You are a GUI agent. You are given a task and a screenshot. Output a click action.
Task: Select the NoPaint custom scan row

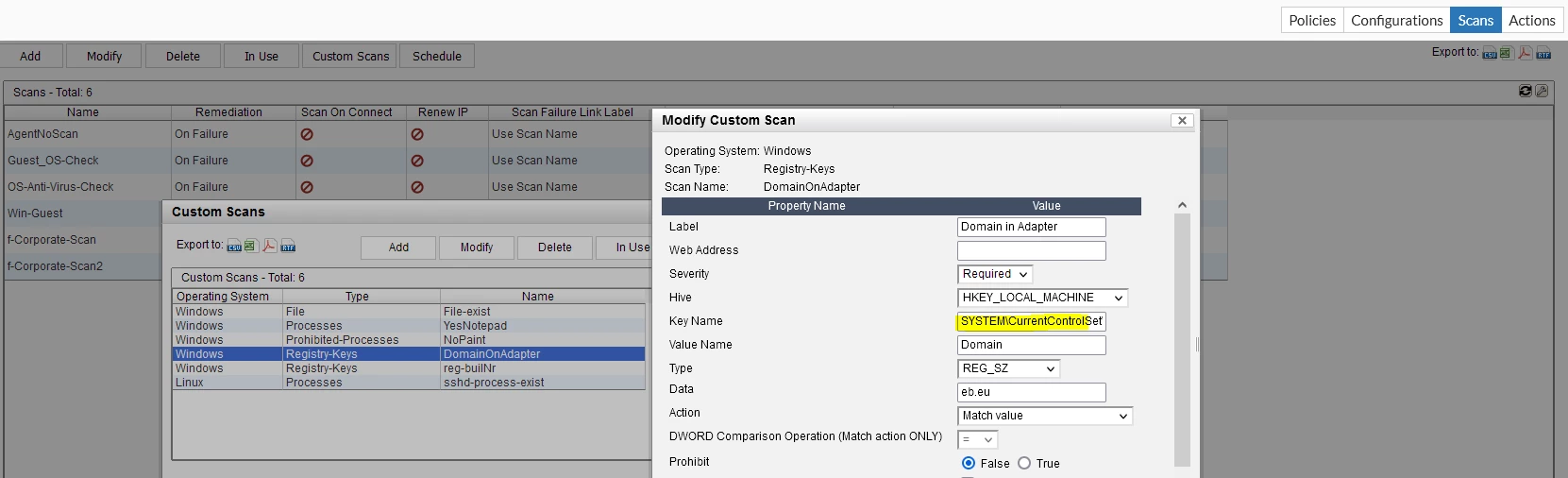pos(409,340)
